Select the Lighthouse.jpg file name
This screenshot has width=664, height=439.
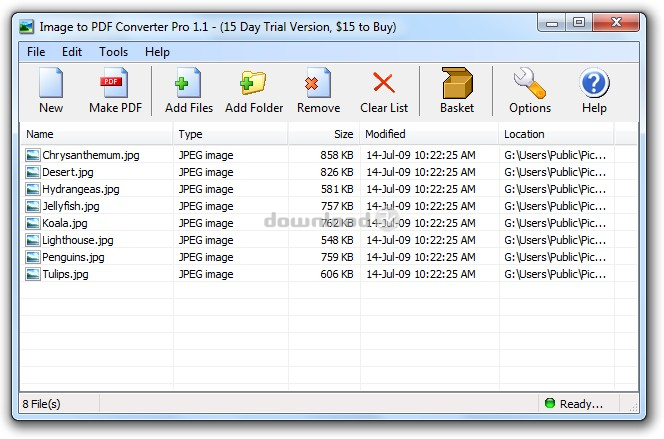(x=77, y=240)
